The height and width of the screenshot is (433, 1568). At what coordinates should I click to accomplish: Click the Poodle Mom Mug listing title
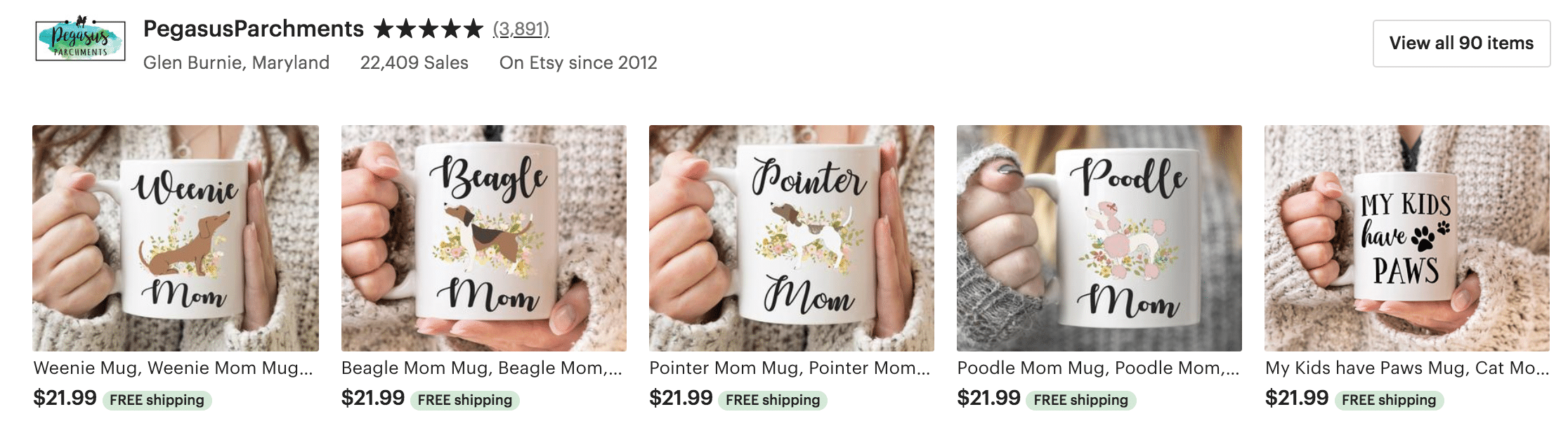click(x=1097, y=368)
